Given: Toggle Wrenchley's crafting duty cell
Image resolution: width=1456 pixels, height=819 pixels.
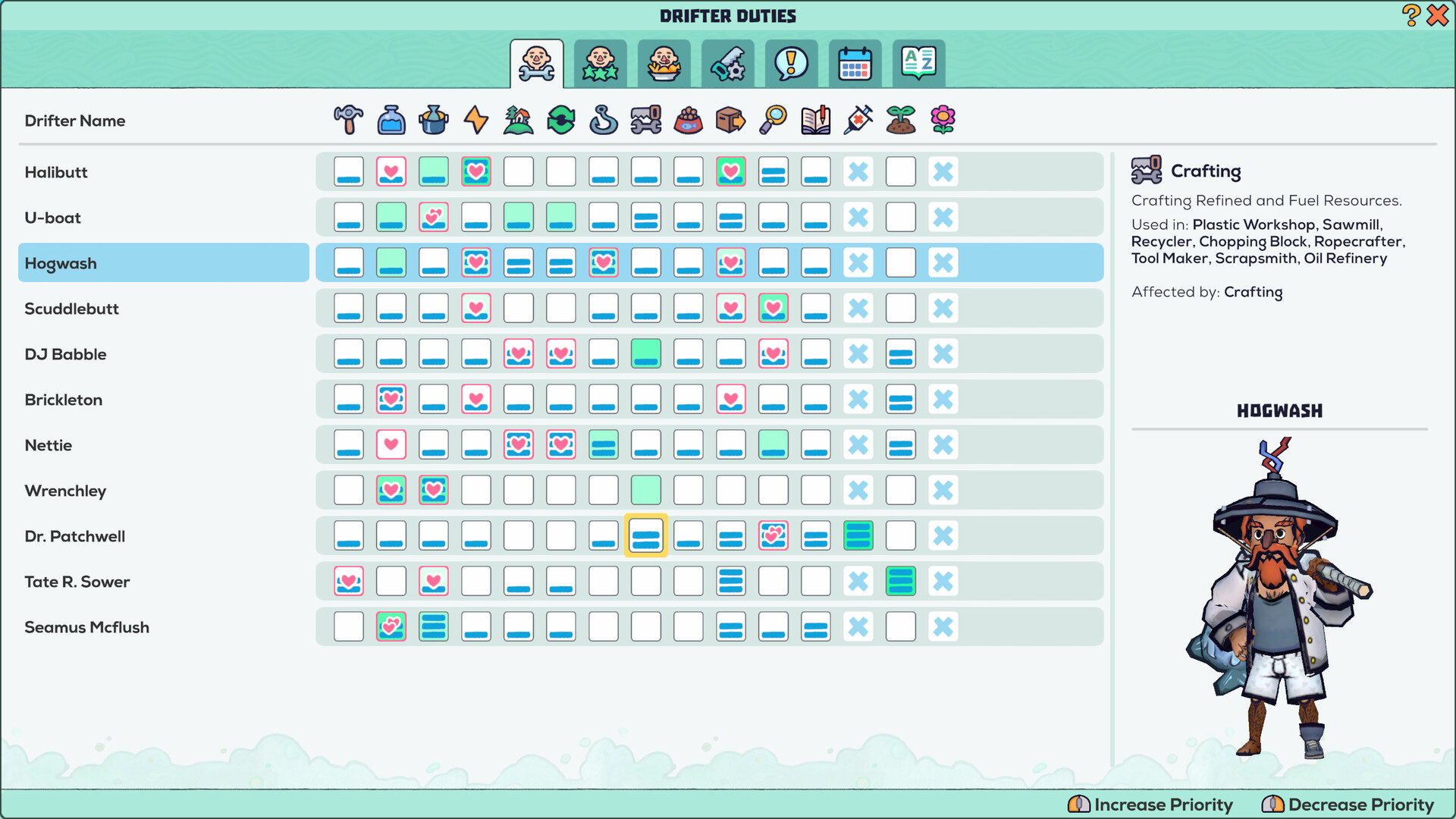Looking at the screenshot, I should [645, 490].
